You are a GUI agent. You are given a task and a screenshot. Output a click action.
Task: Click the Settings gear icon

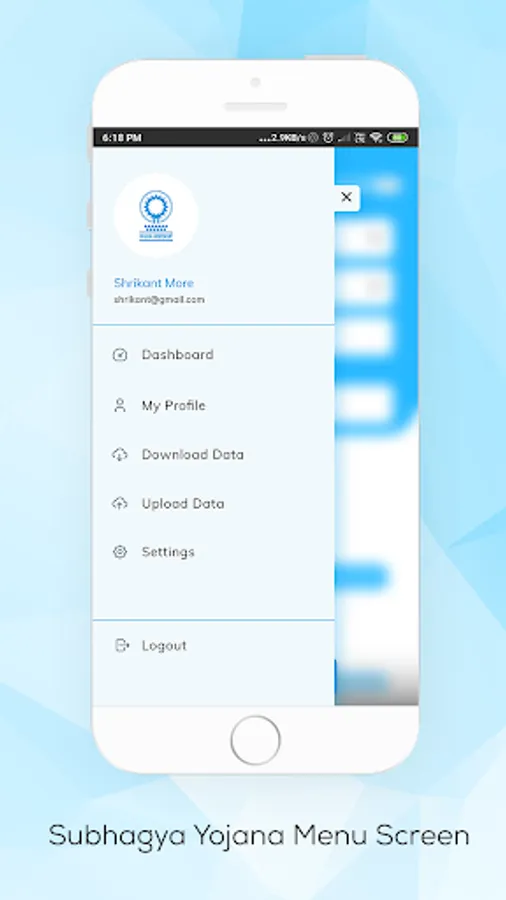click(119, 552)
